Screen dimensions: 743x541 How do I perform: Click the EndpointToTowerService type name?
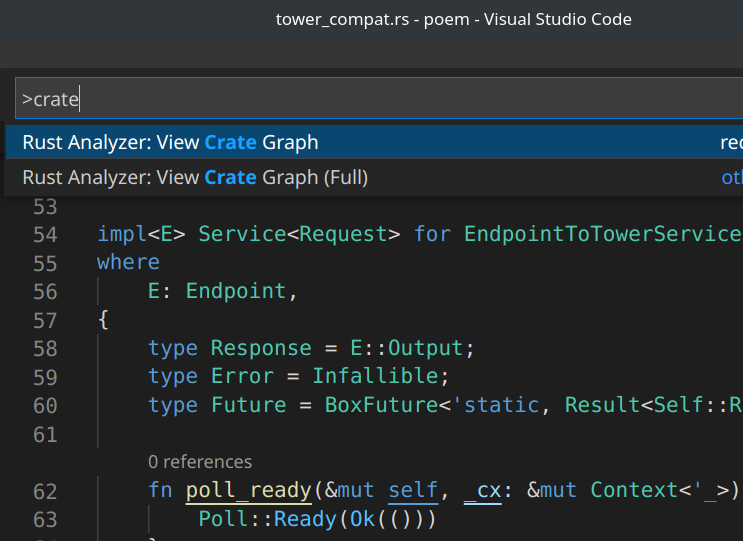[x=600, y=234]
